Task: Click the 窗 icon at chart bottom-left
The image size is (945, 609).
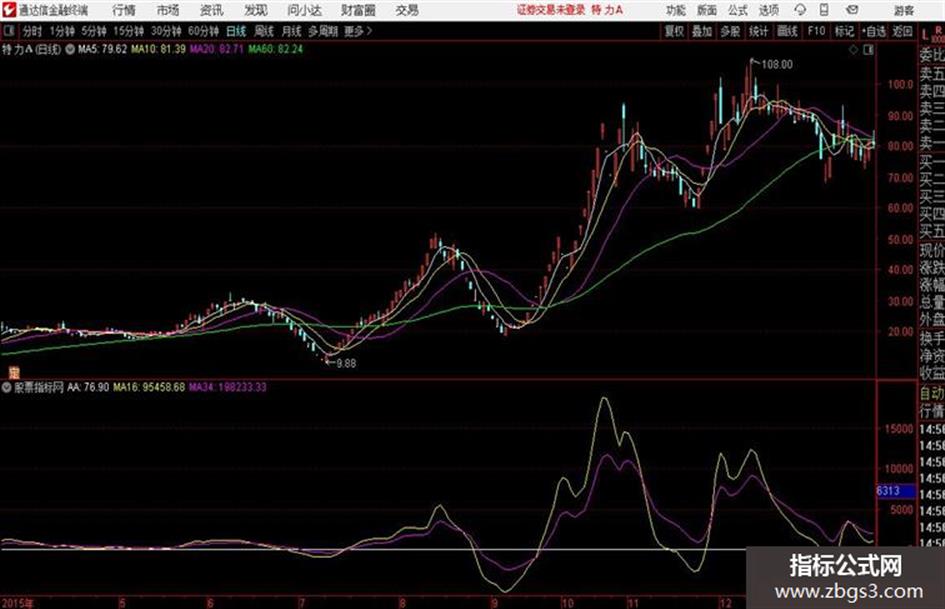Action: point(13,372)
